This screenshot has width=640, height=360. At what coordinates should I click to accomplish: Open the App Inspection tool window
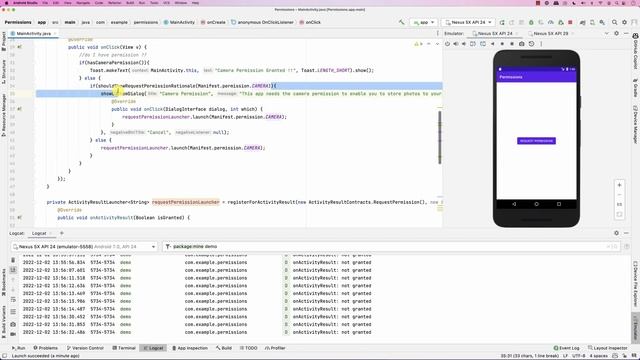click(x=190, y=348)
